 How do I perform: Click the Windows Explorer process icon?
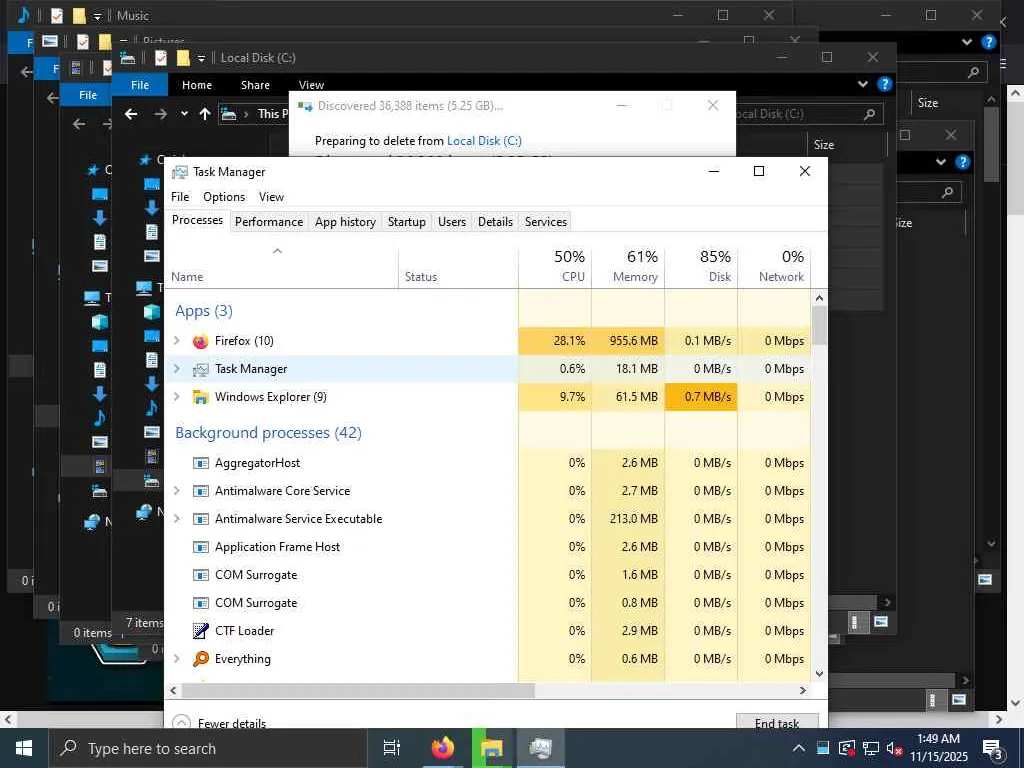pyautogui.click(x=200, y=397)
